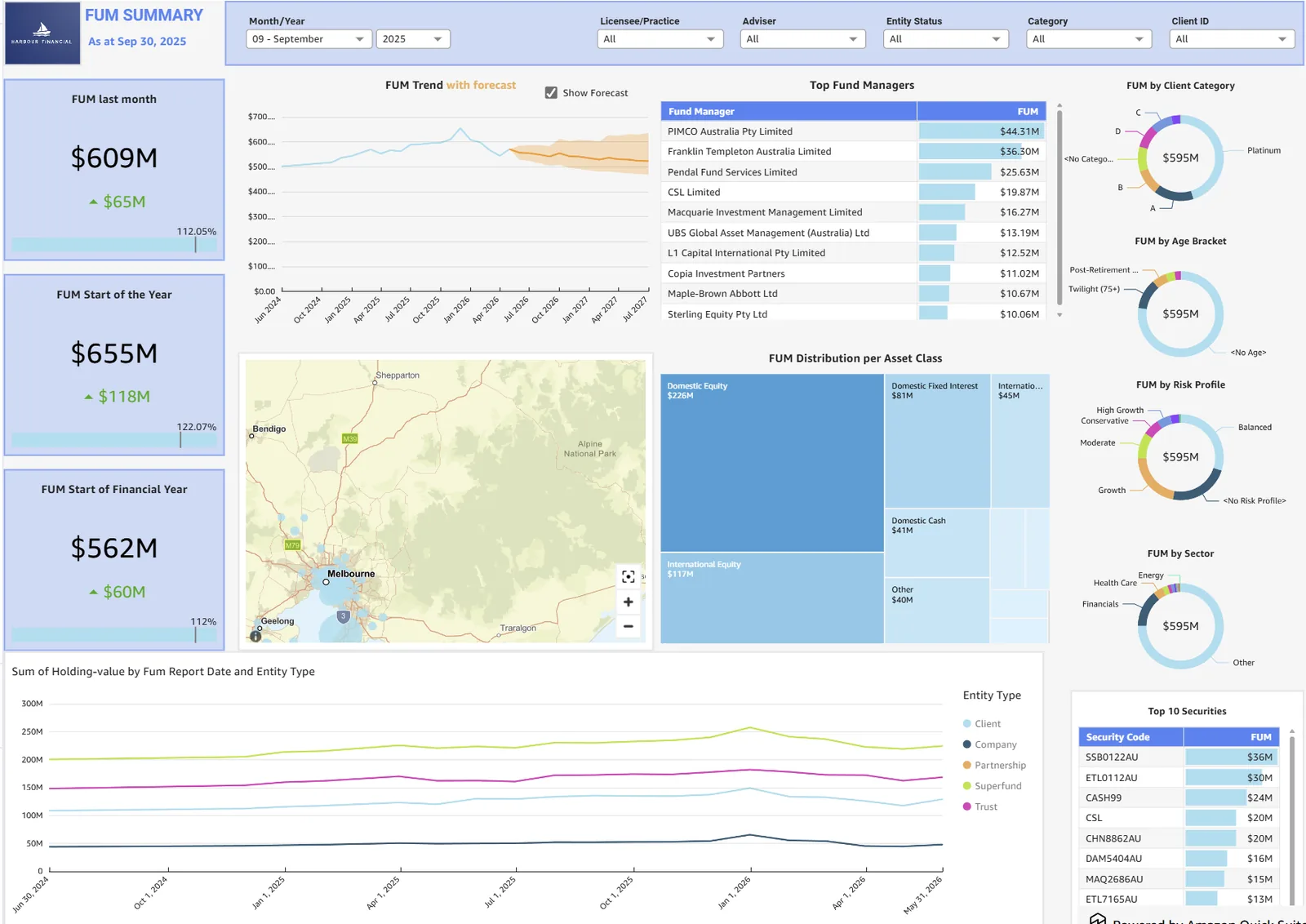Click Company legend dot in Entity Type

967,744
